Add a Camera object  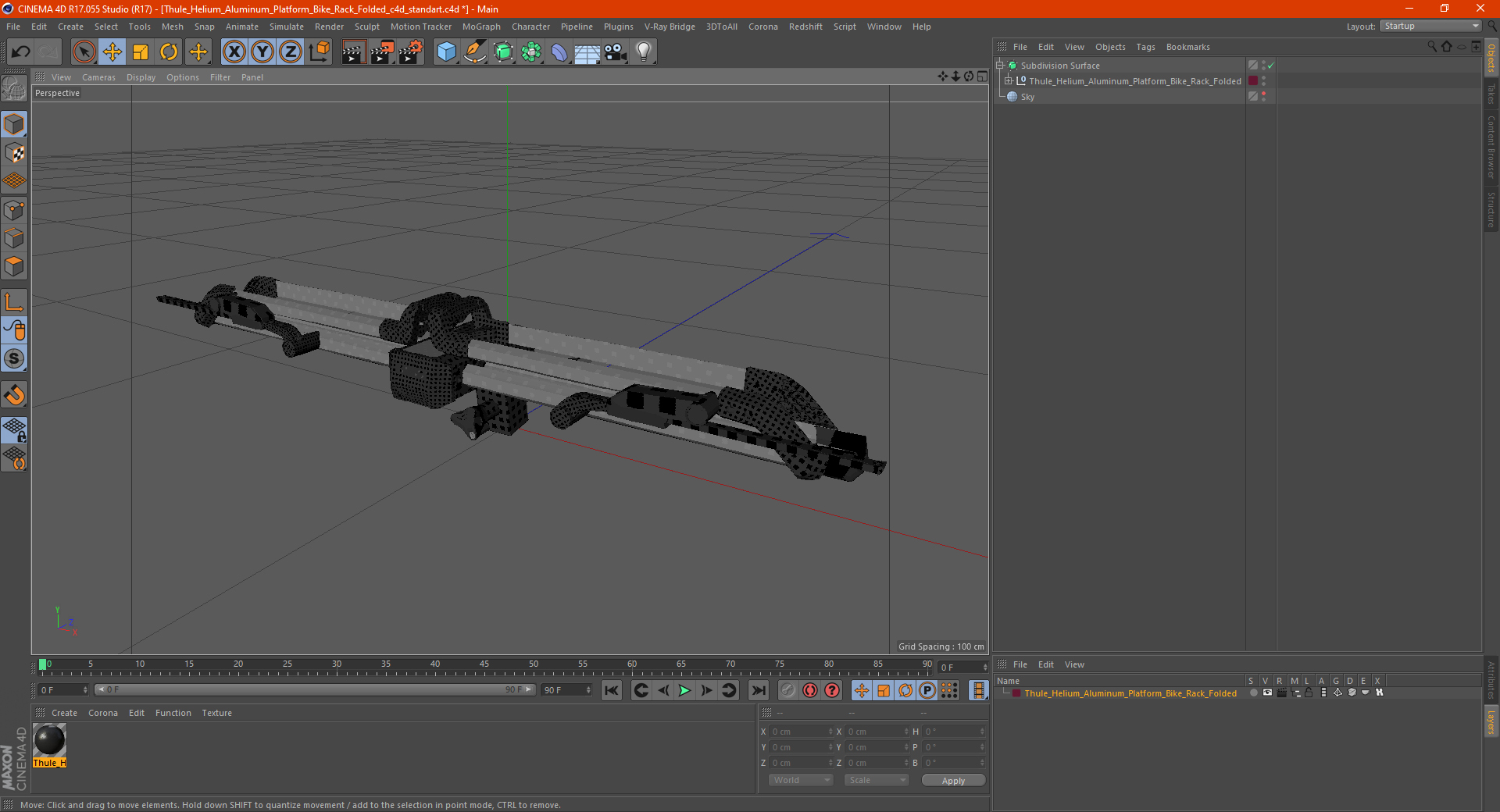pyautogui.click(x=616, y=52)
